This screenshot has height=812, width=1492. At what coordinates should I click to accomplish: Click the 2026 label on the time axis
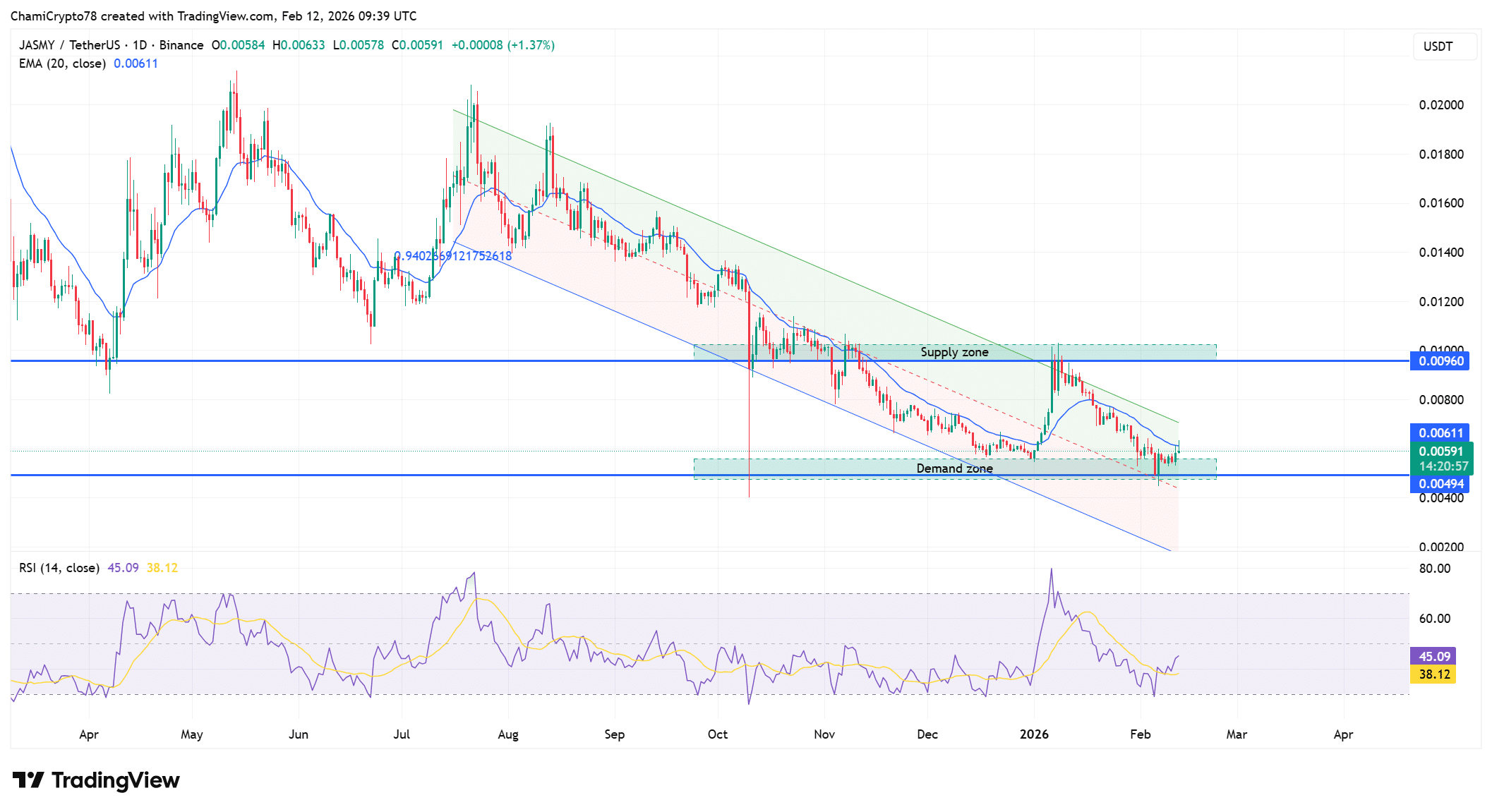click(x=1035, y=734)
